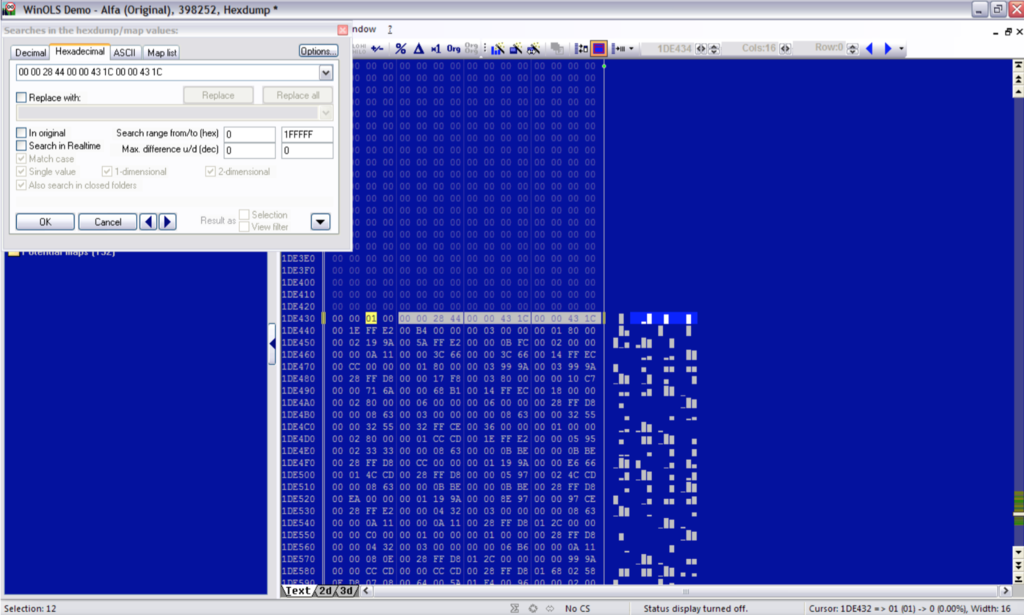The width and height of the screenshot is (1024, 615).
Task: Jump to previous difference with left blue arrow in toolbar
Action: [x=869, y=48]
